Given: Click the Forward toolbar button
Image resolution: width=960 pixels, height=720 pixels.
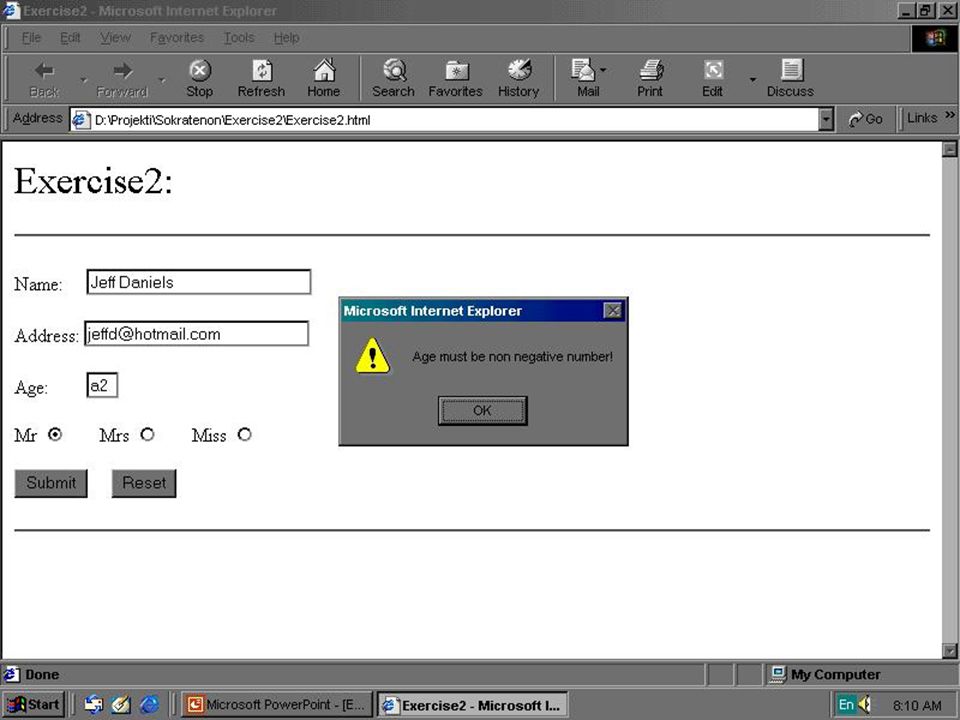Looking at the screenshot, I should point(122,79).
